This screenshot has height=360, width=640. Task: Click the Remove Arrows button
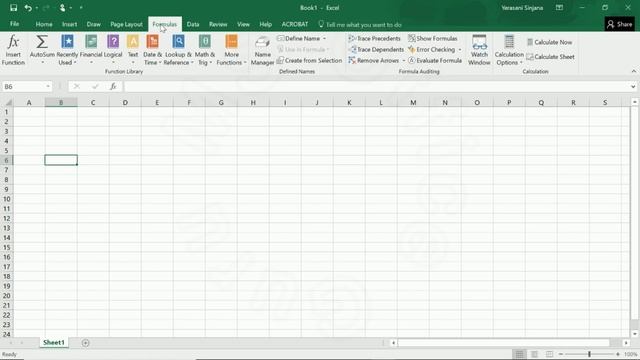coord(373,60)
